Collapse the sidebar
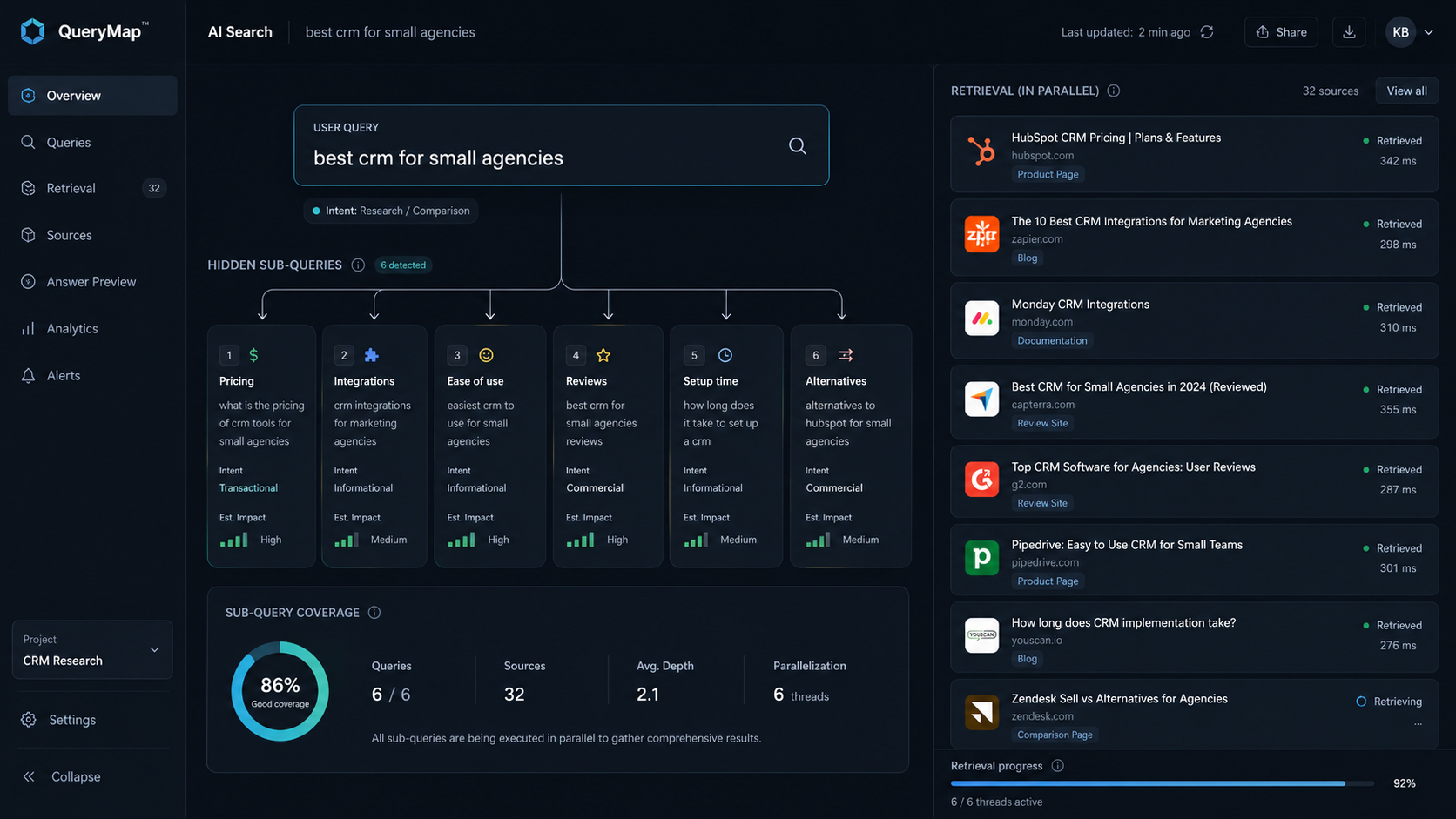The height and width of the screenshot is (819, 1456). pos(61,776)
